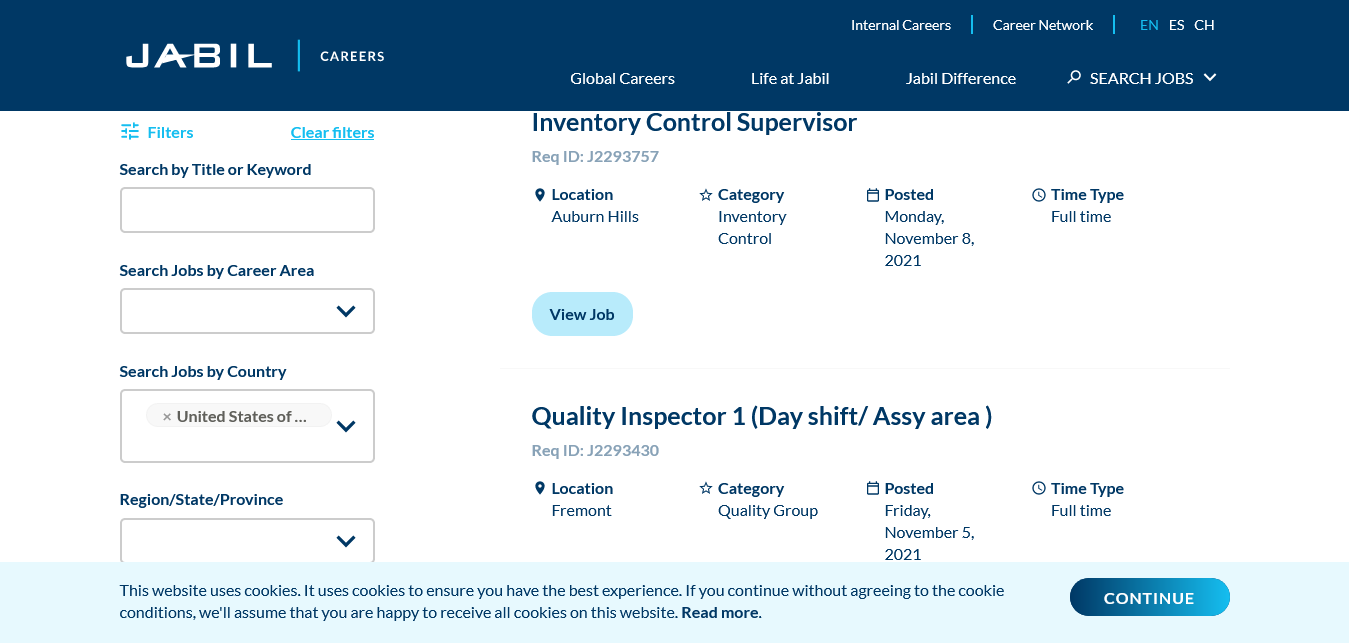Go to Life at Jabil page
This screenshot has height=643, width=1366.
[790, 79]
